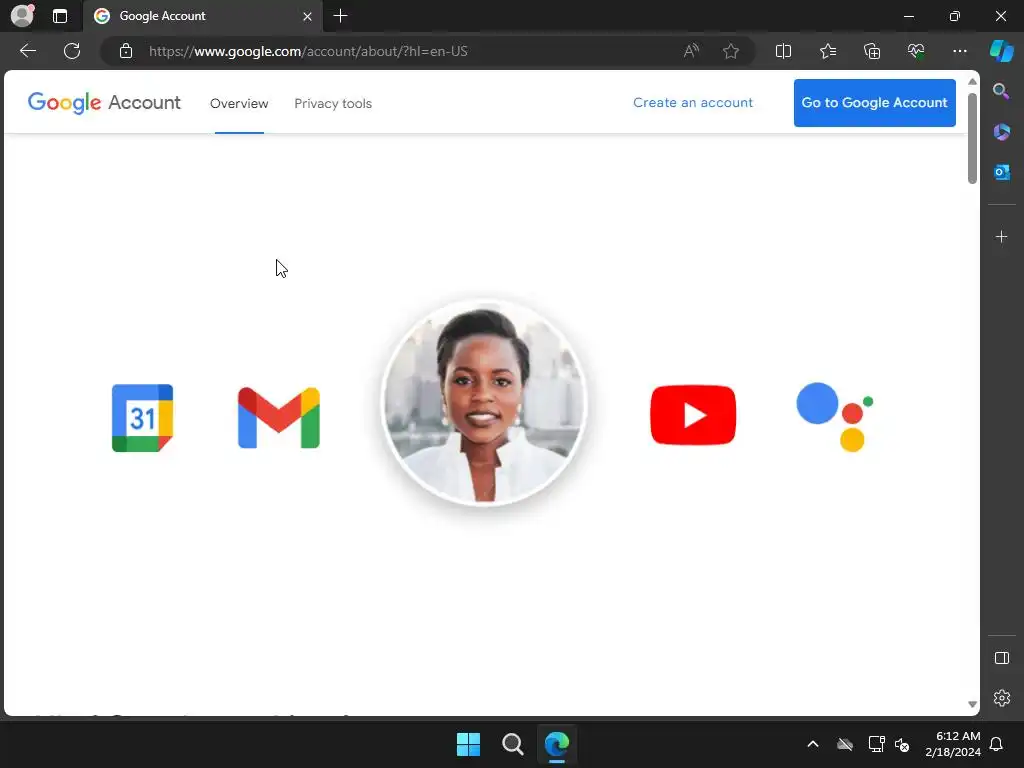Open sidebar settings gear
This screenshot has height=768, width=1024.
[1001, 698]
